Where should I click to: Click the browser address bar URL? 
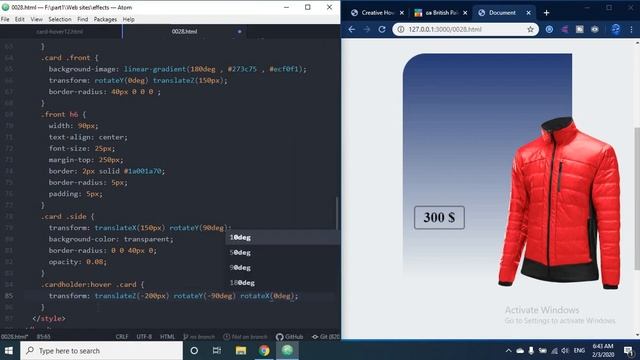click(445, 29)
